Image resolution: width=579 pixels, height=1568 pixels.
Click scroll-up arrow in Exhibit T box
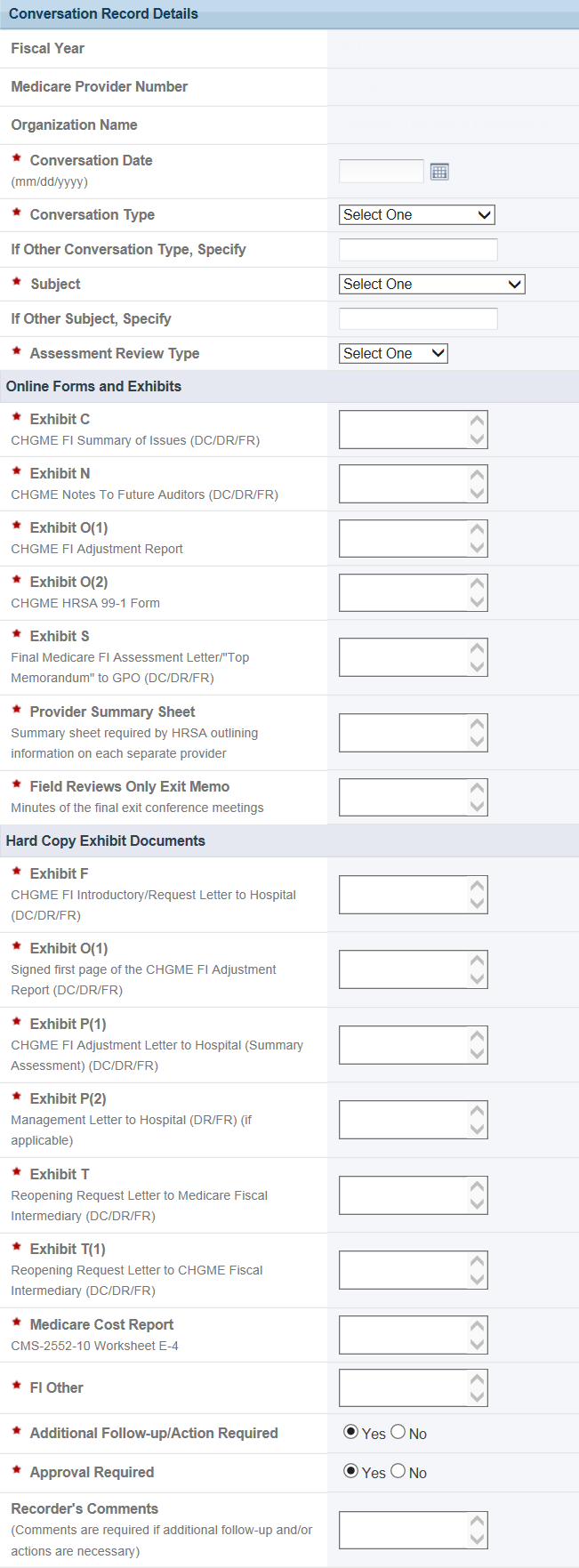[478, 1186]
